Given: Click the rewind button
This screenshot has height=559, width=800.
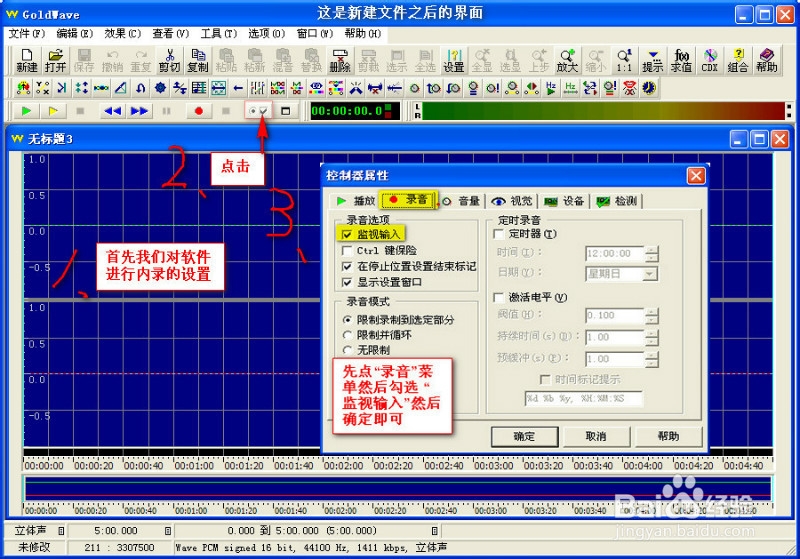Looking at the screenshot, I should 112,111.
